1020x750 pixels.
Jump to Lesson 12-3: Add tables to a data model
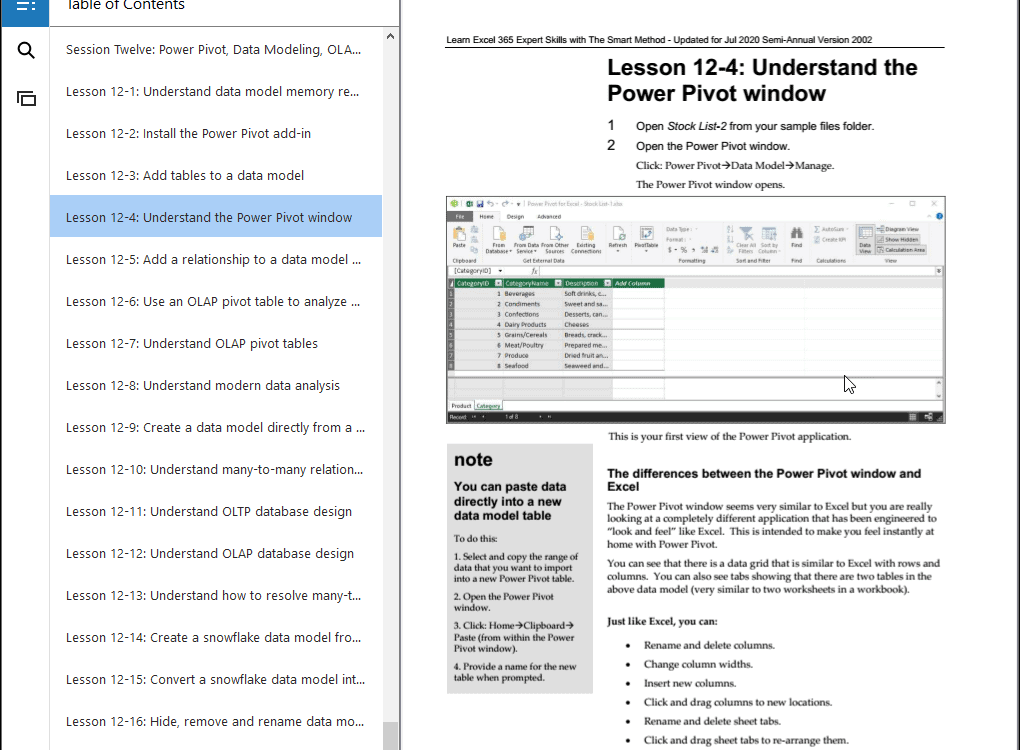[216, 176]
